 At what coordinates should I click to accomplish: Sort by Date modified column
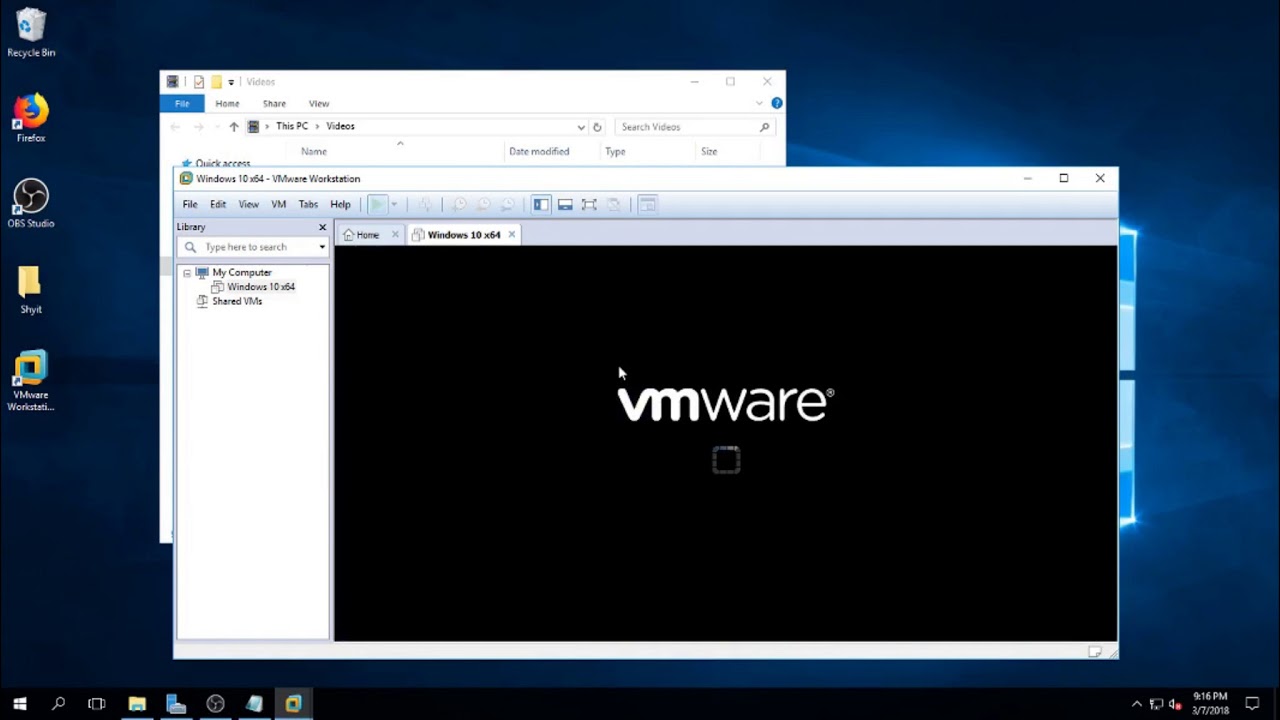point(539,152)
